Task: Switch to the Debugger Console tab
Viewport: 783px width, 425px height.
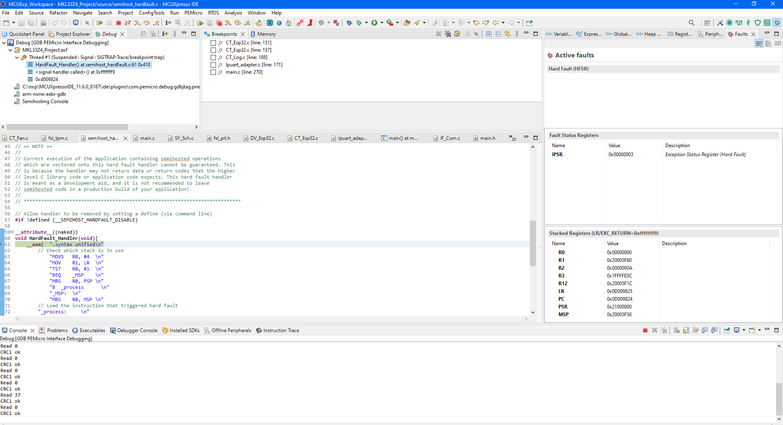Action: click(133, 331)
